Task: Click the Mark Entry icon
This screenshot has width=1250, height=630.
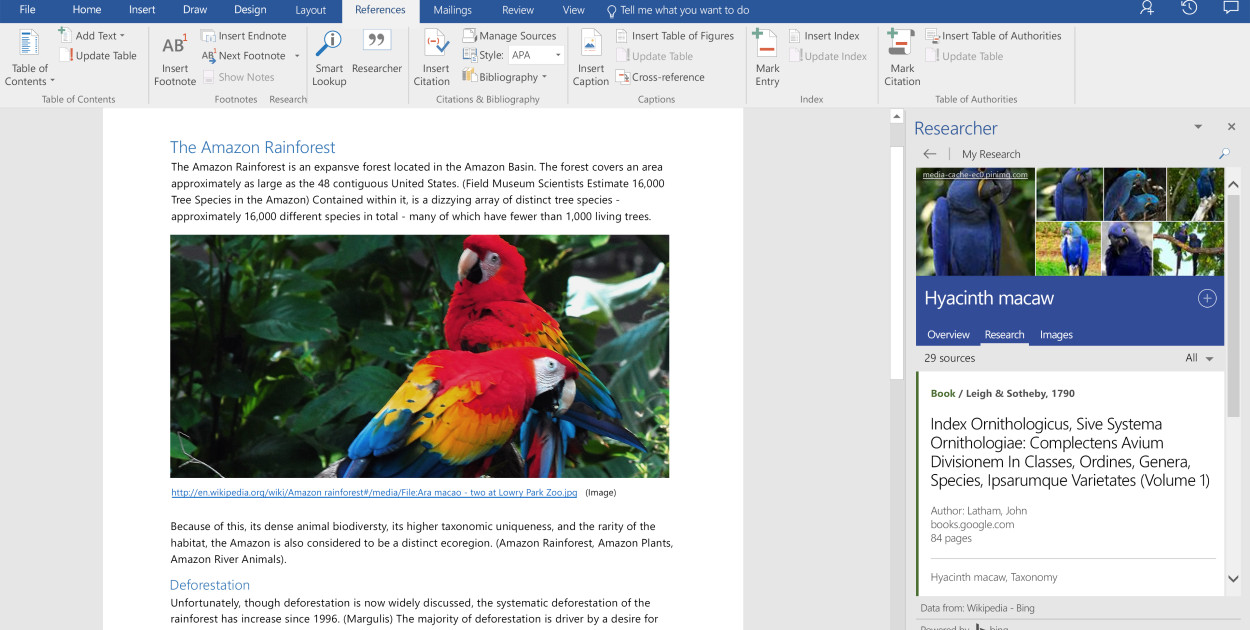Action: (767, 45)
